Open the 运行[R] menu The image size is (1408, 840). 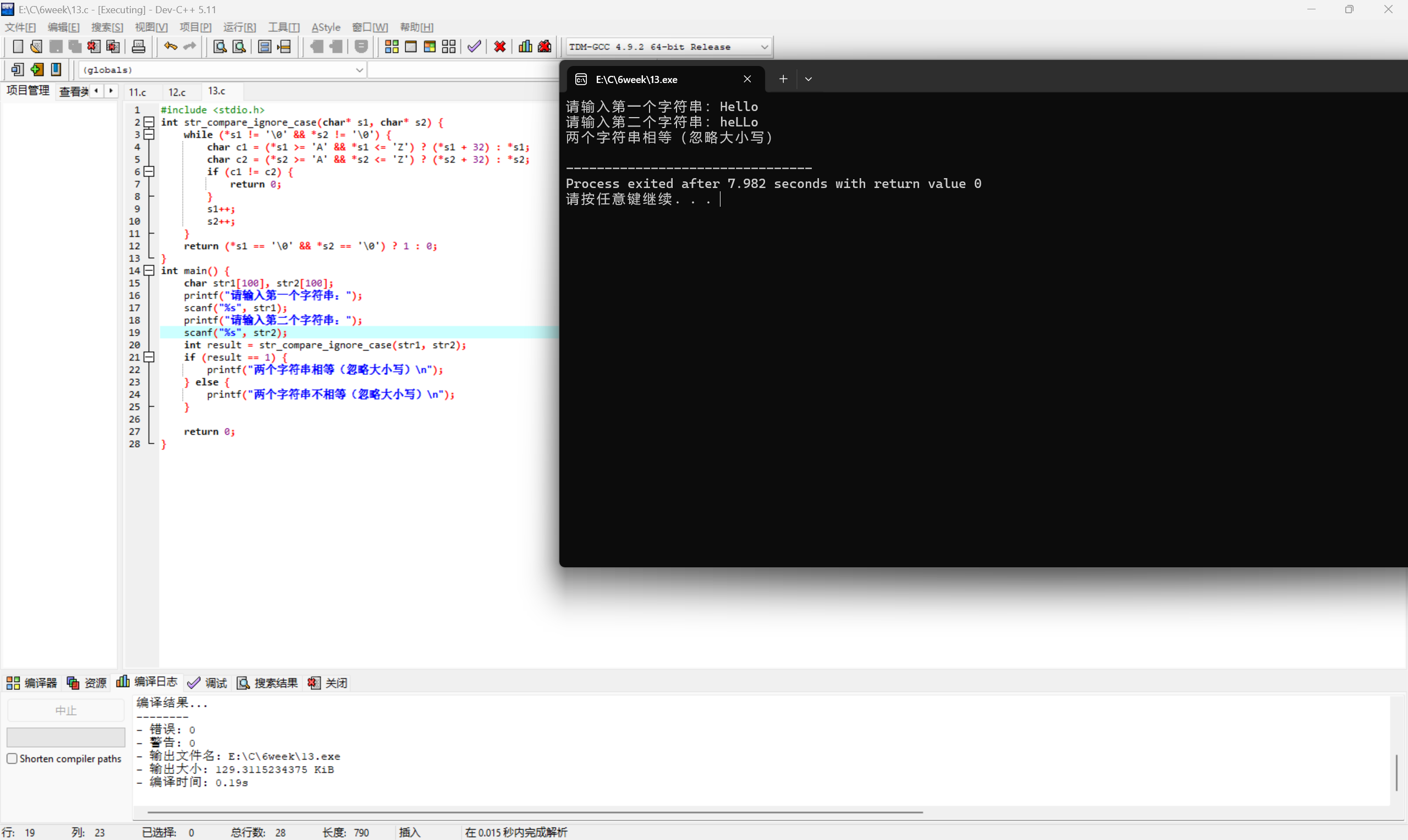pyautogui.click(x=239, y=27)
